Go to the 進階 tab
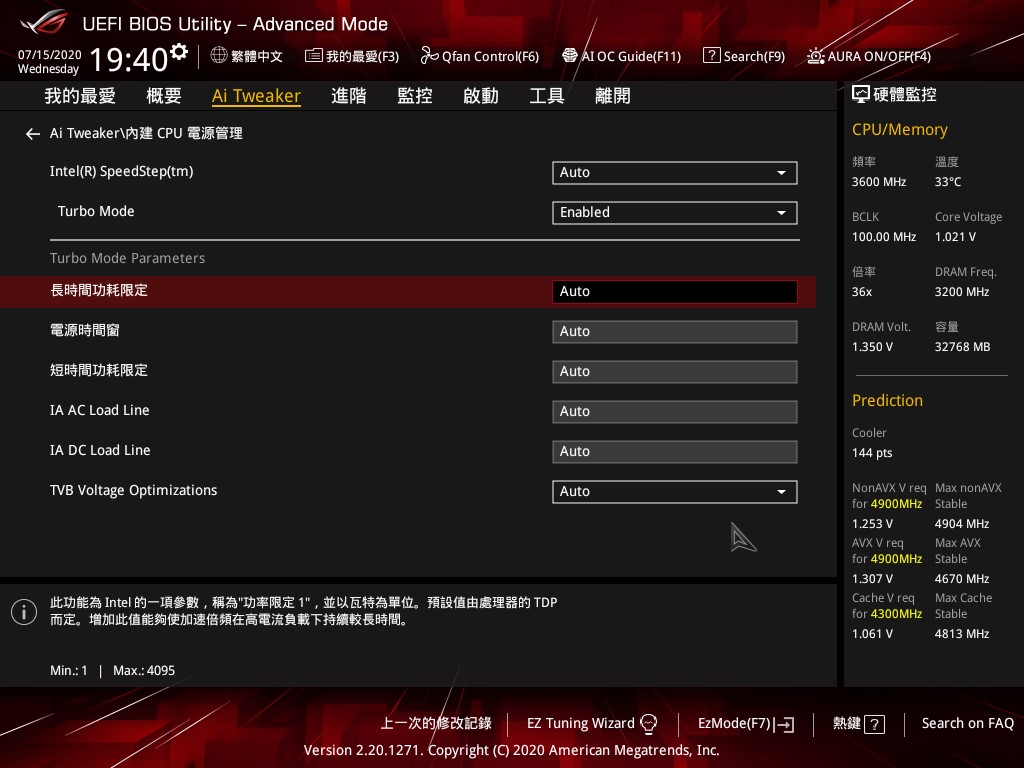The height and width of the screenshot is (768, 1024). click(349, 96)
